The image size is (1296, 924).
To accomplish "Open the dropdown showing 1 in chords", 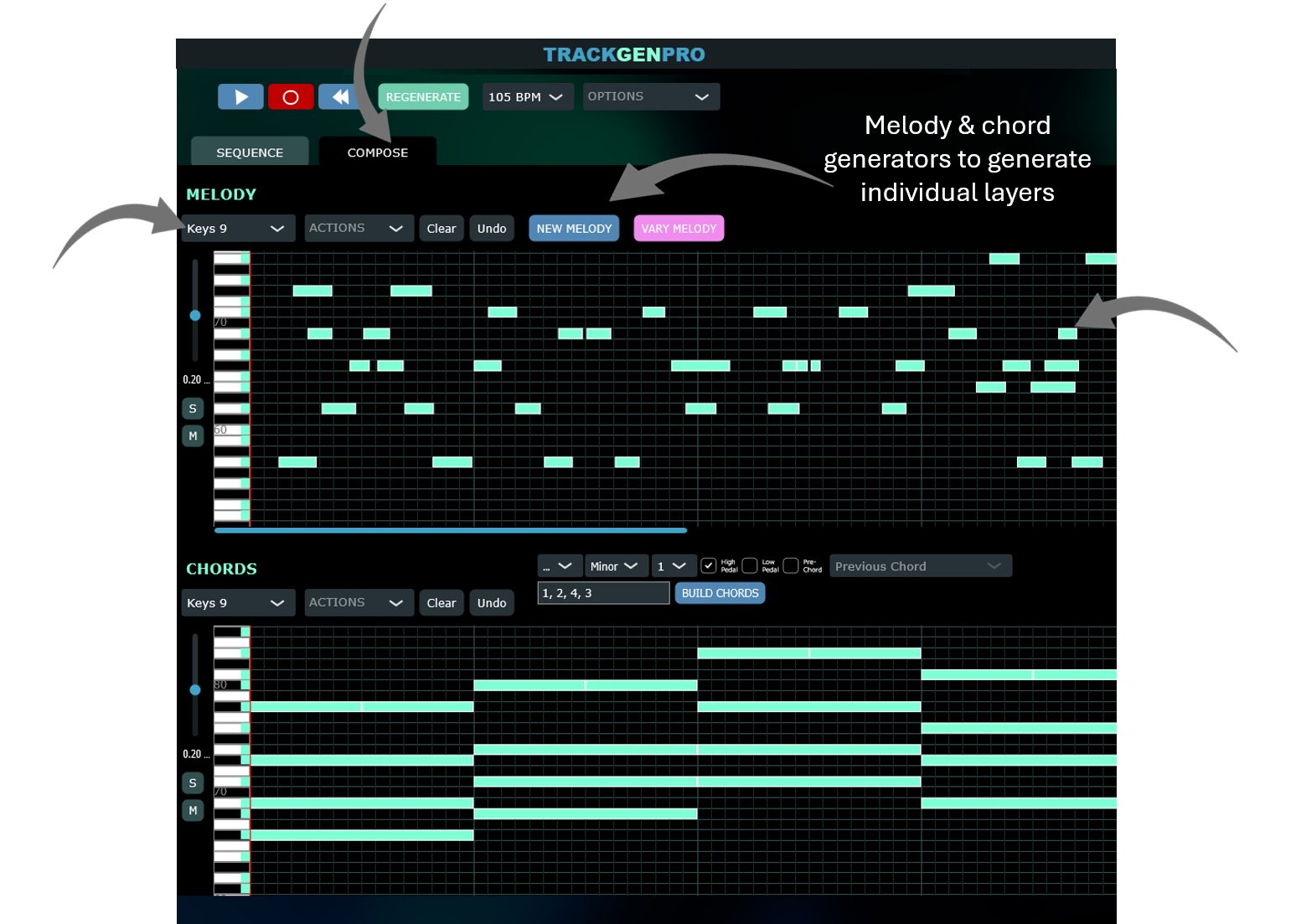I will pyautogui.click(x=673, y=566).
